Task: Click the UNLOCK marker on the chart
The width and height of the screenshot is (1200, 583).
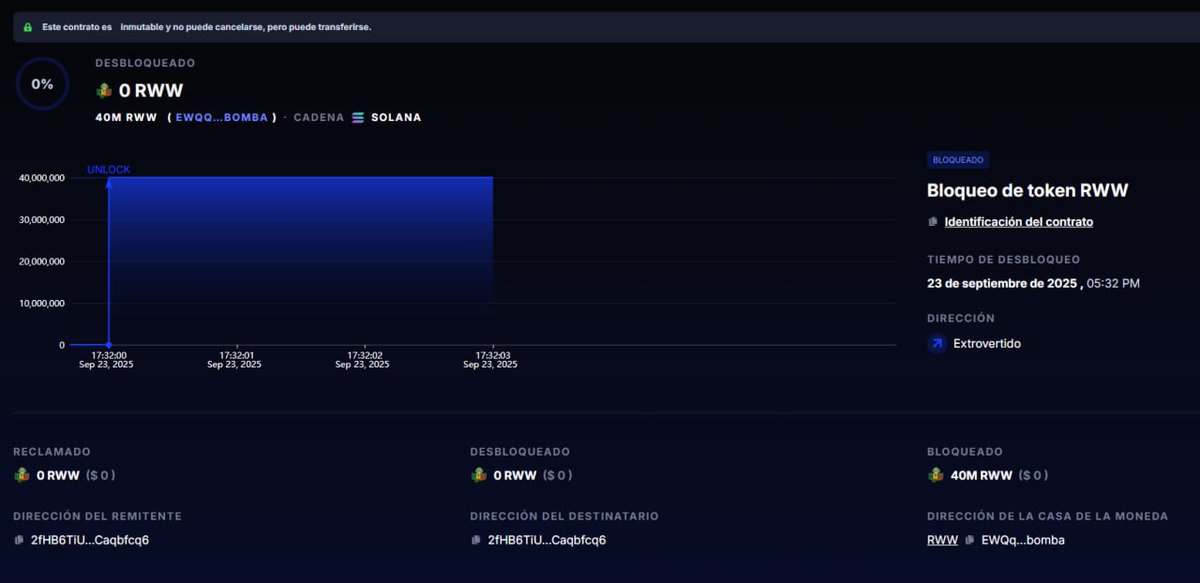Action: [108, 169]
